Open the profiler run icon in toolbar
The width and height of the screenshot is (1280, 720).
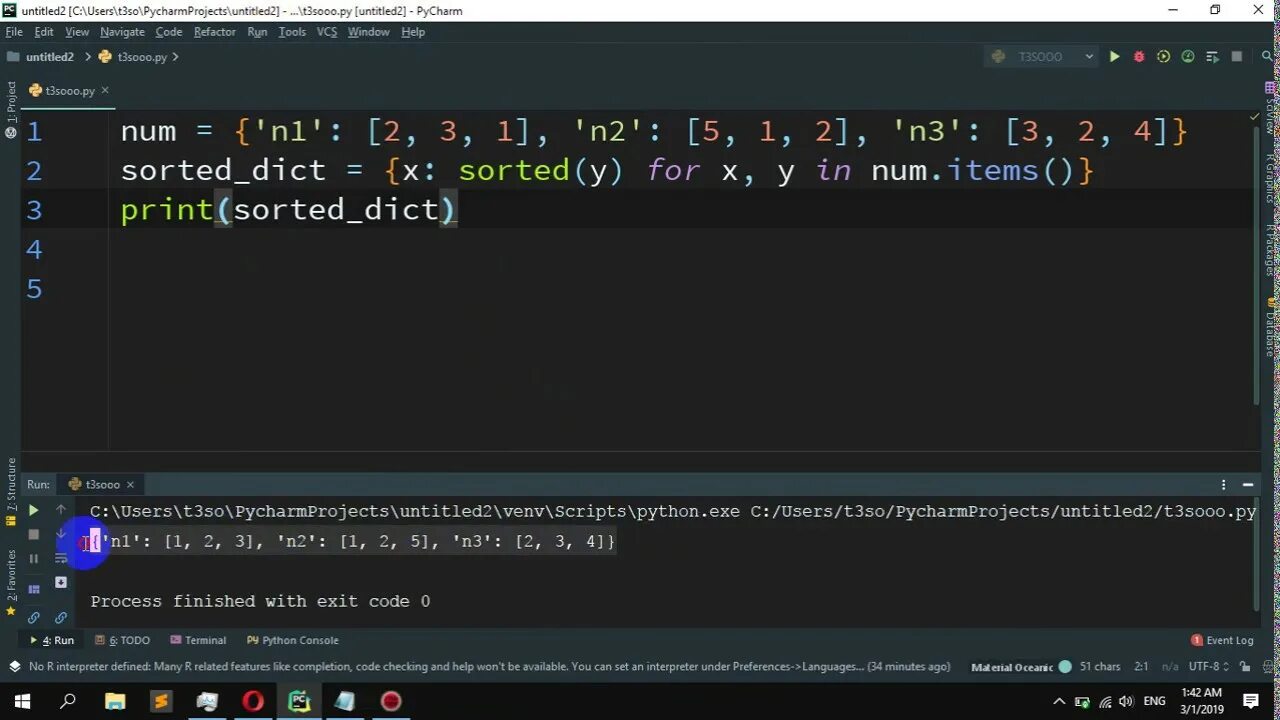pos(1188,57)
